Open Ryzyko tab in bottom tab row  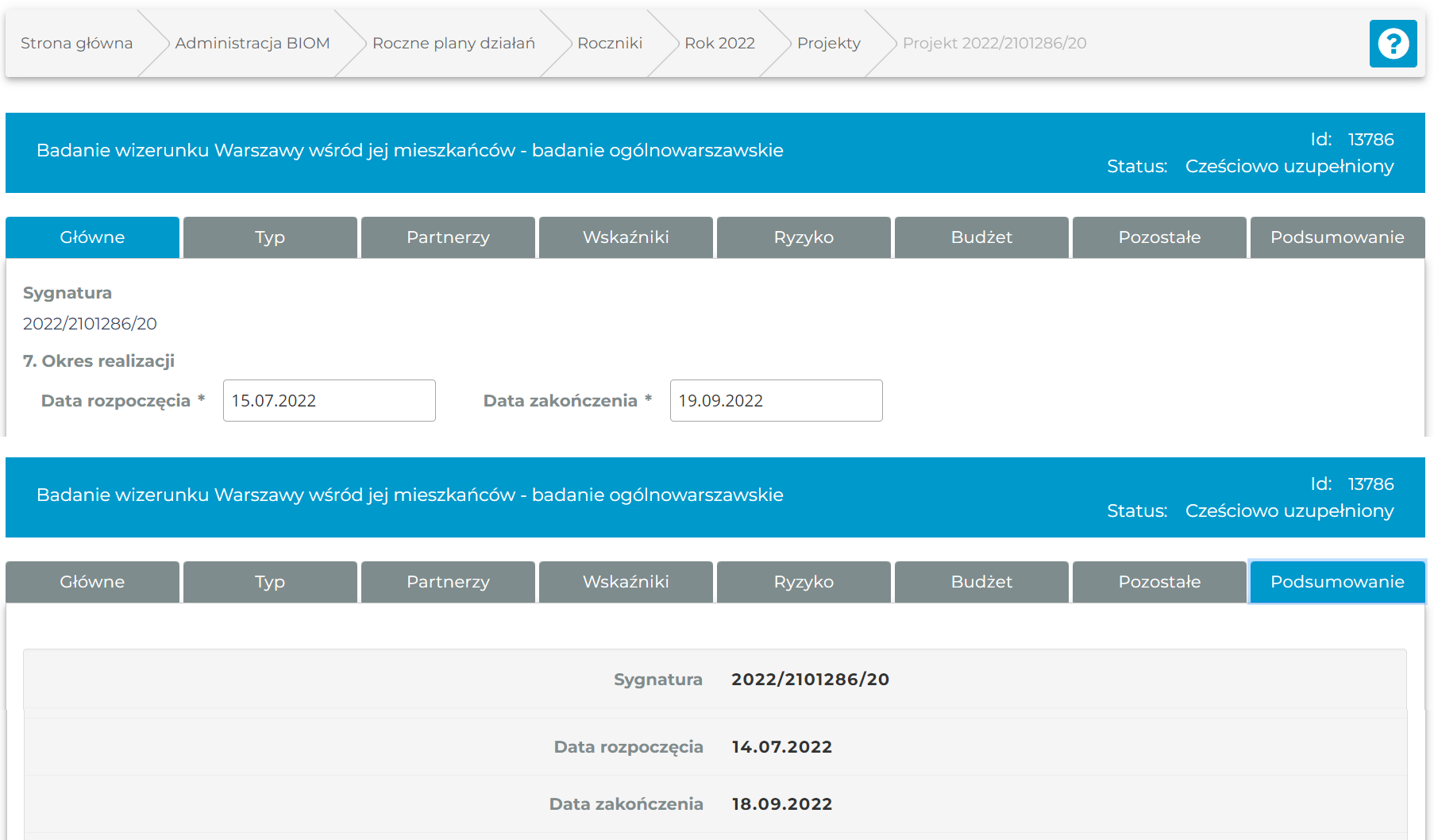[x=804, y=582]
